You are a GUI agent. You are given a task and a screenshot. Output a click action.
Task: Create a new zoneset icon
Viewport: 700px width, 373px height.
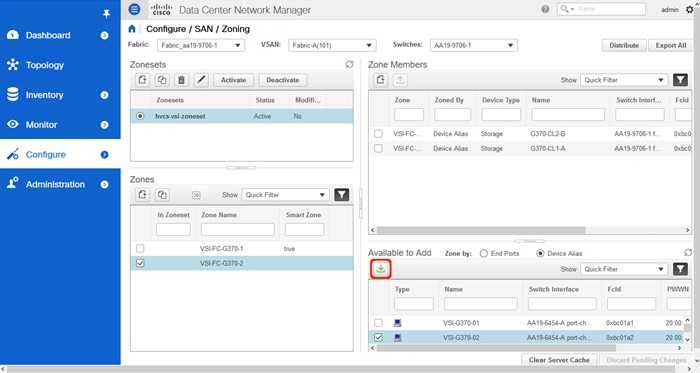tap(142, 80)
